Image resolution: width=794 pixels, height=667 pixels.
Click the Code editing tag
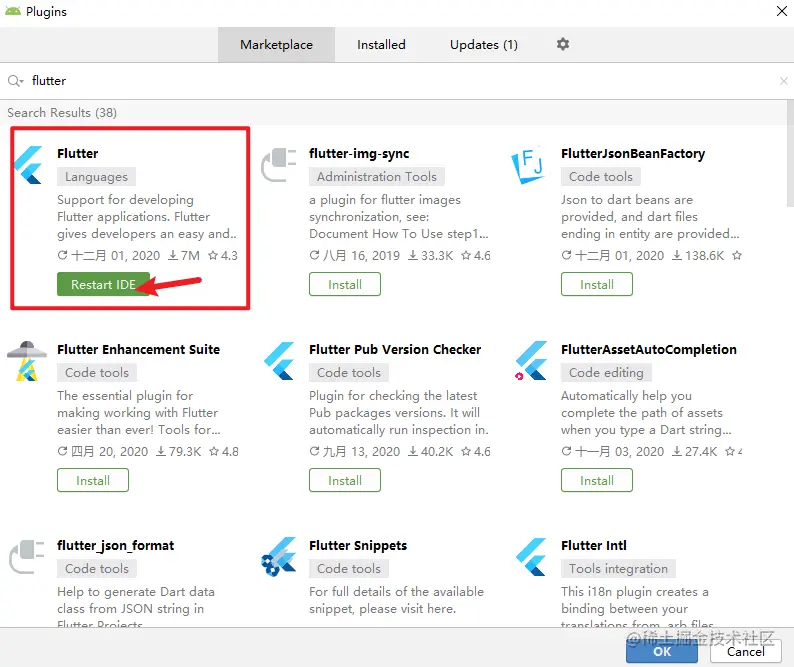coord(606,373)
